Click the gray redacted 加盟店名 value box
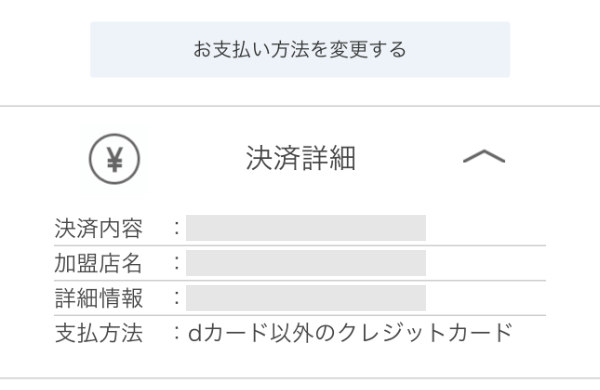 306,263
